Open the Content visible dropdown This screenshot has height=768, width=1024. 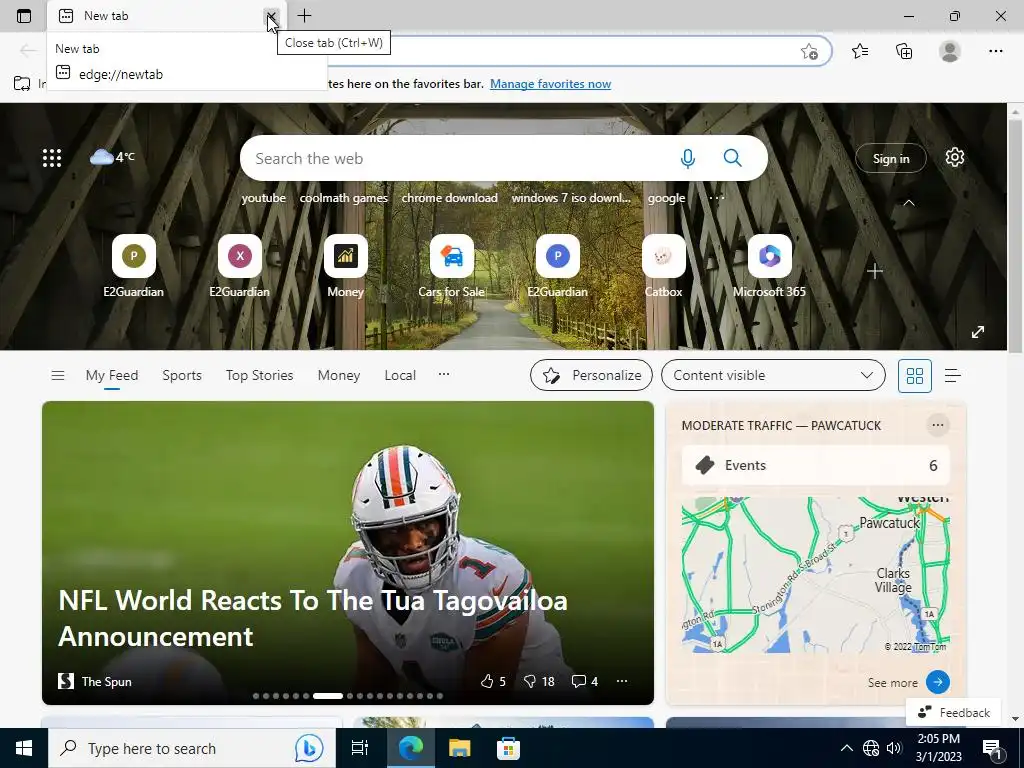[773, 376]
